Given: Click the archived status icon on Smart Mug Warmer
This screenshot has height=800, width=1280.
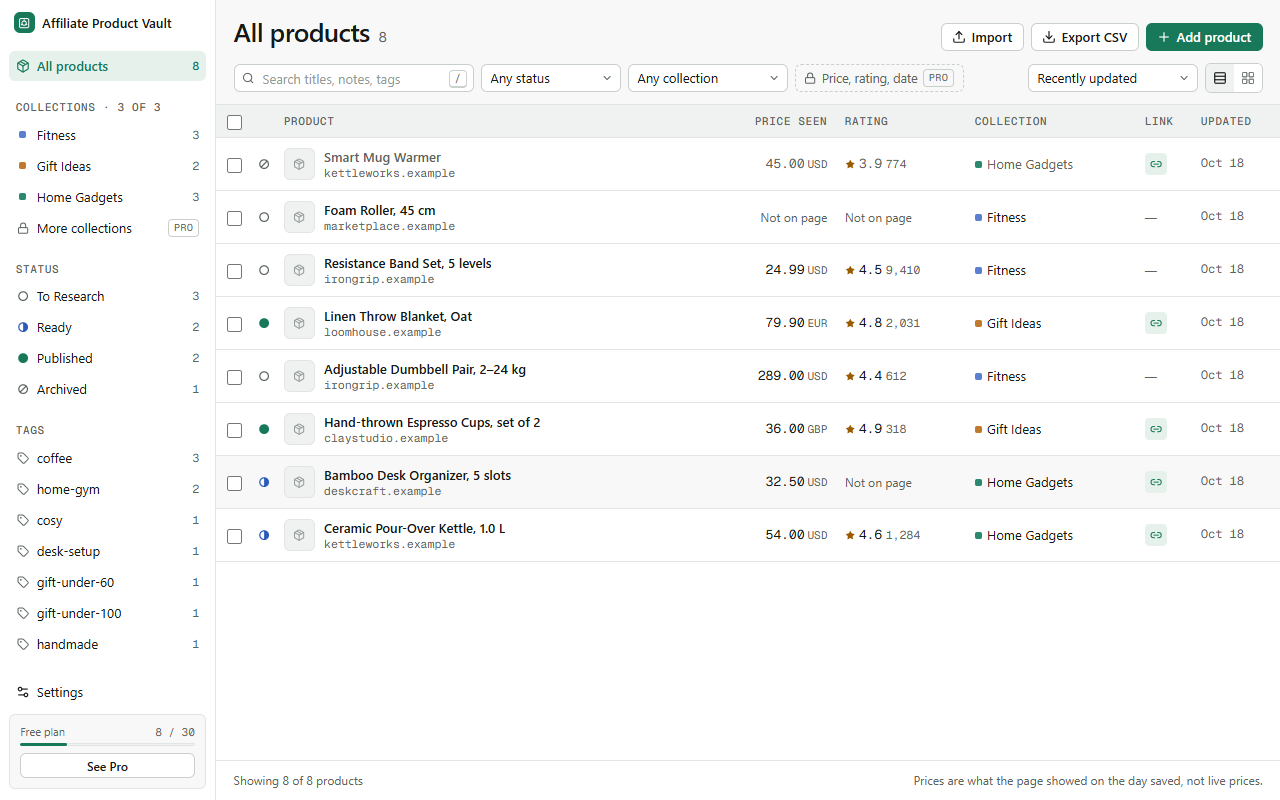Looking at the screenshot, I should click(264, 164).
